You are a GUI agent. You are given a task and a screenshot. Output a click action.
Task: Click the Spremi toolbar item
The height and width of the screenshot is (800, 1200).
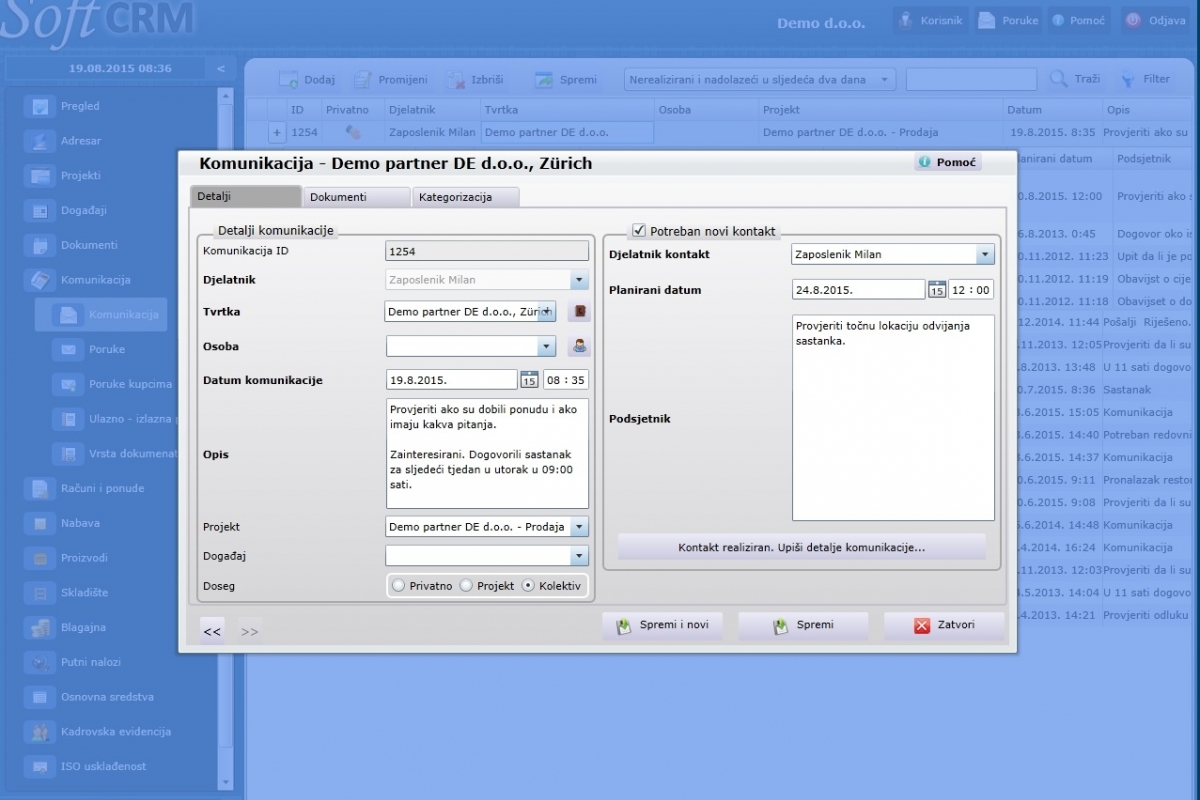[566, 80]
